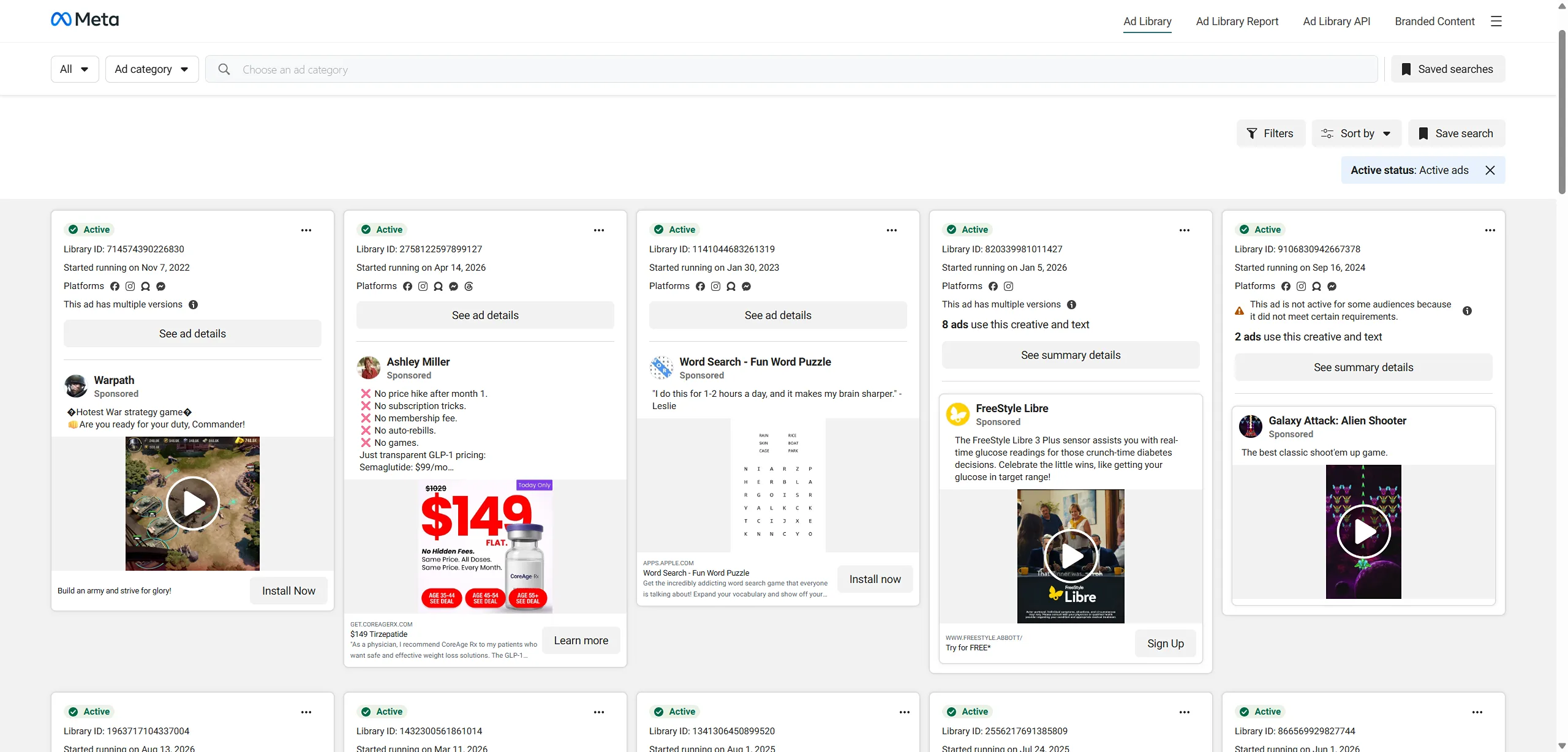Screen dimensions: 1568x752
Task: Click Ashley Miller profile picture
Action: tap(369, 368)
